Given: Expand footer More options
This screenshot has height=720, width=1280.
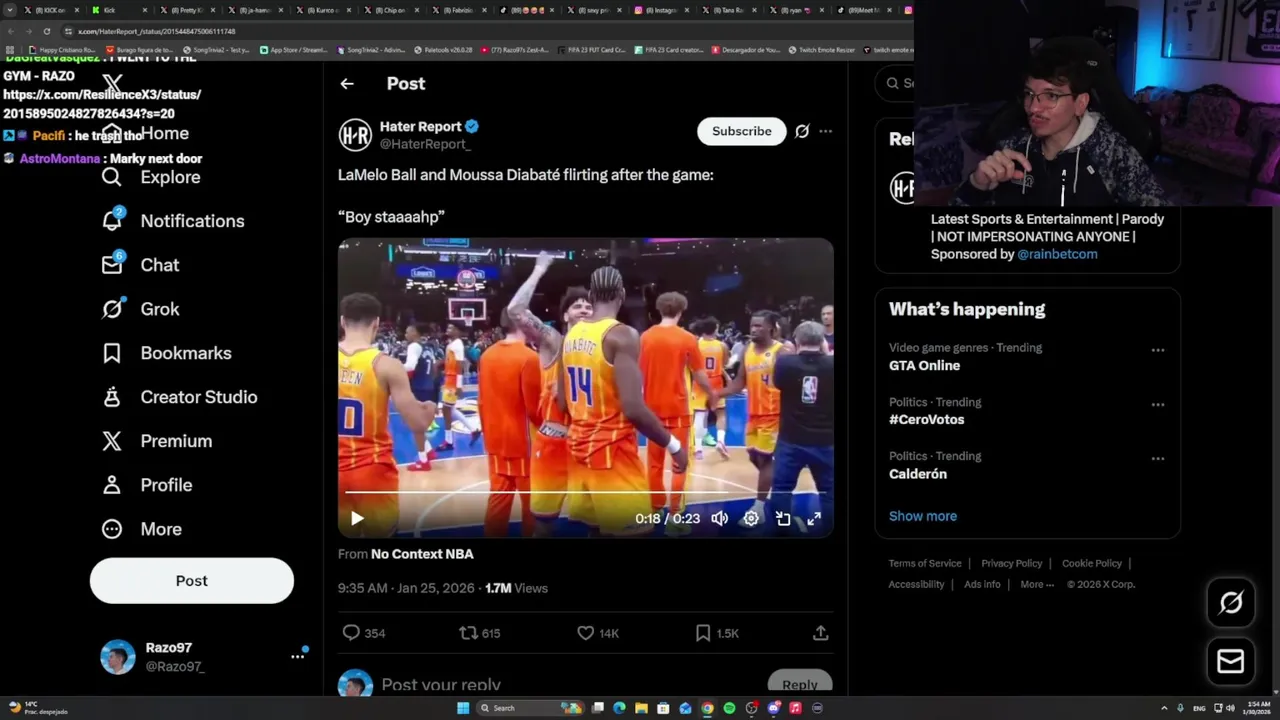Looking at the screenshot, I should click(x=1037, y=584).
